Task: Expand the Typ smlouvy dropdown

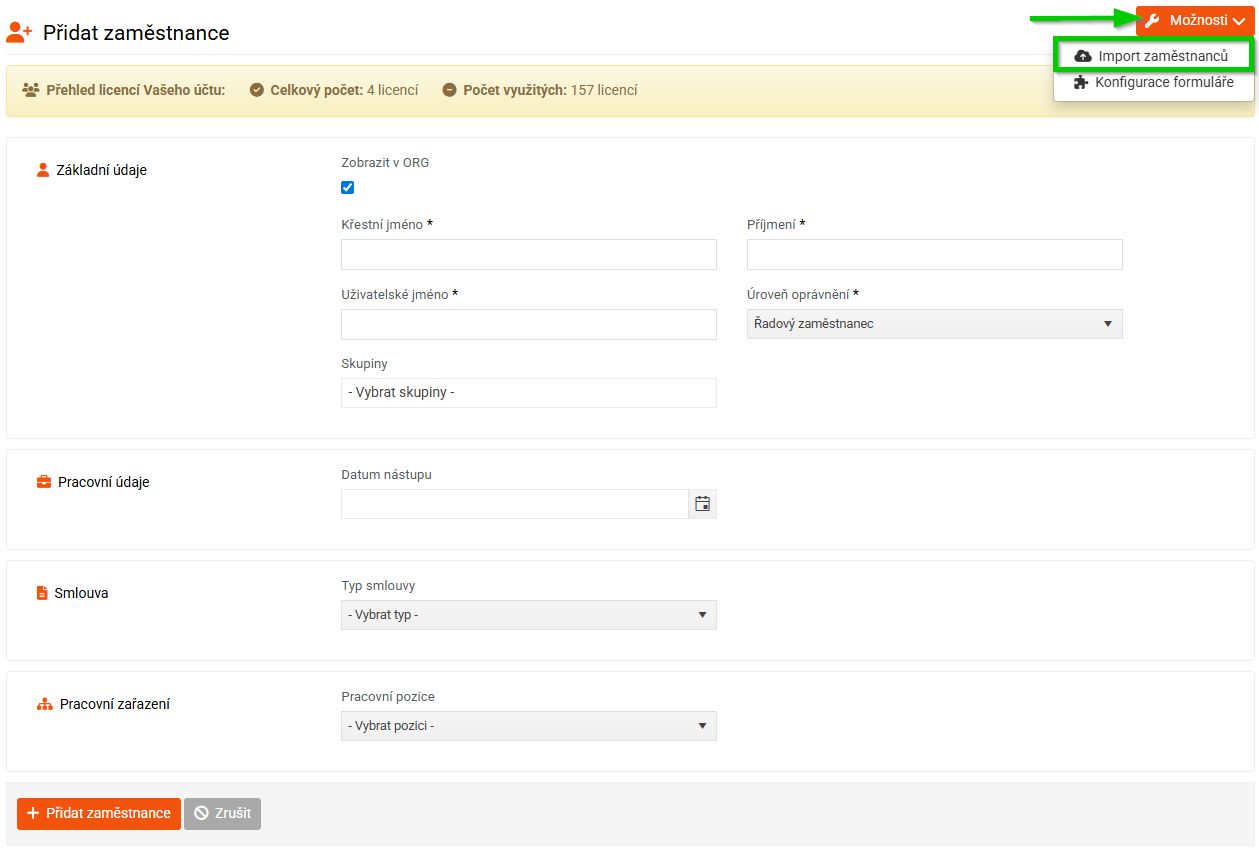Action: tap(528, 615)
